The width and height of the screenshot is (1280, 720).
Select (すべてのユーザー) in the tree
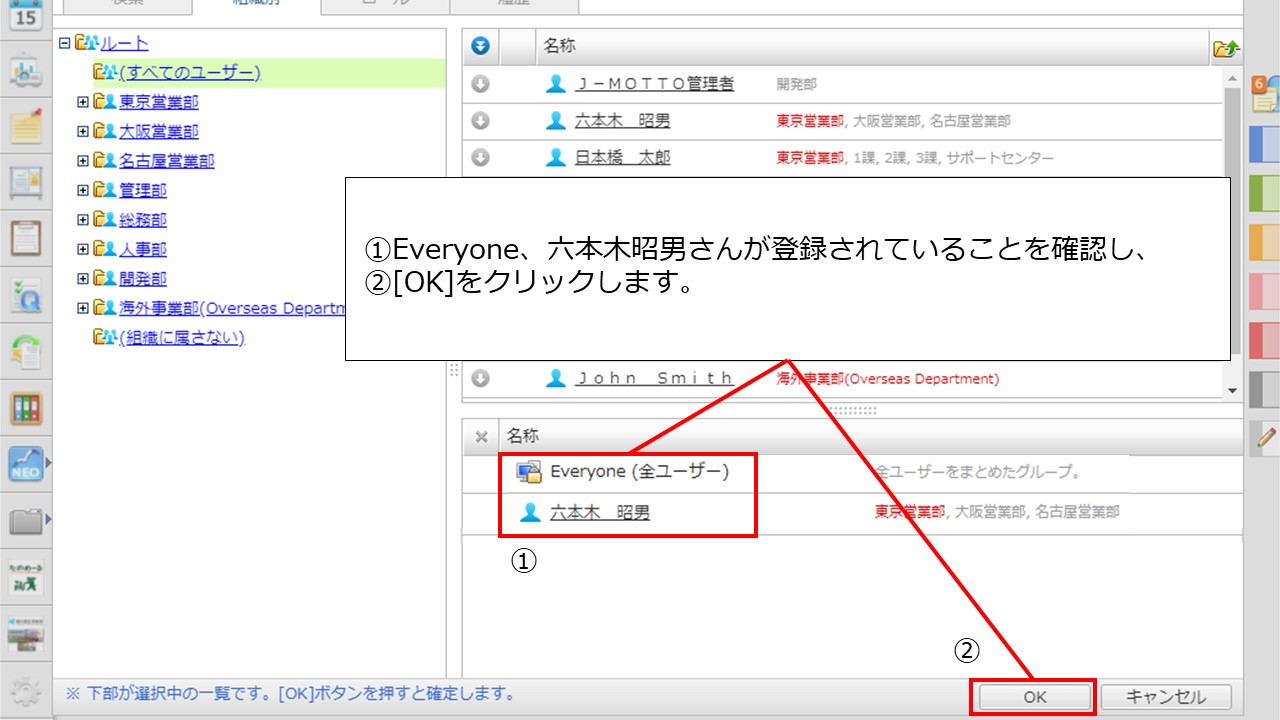click(x=189, y=72)
